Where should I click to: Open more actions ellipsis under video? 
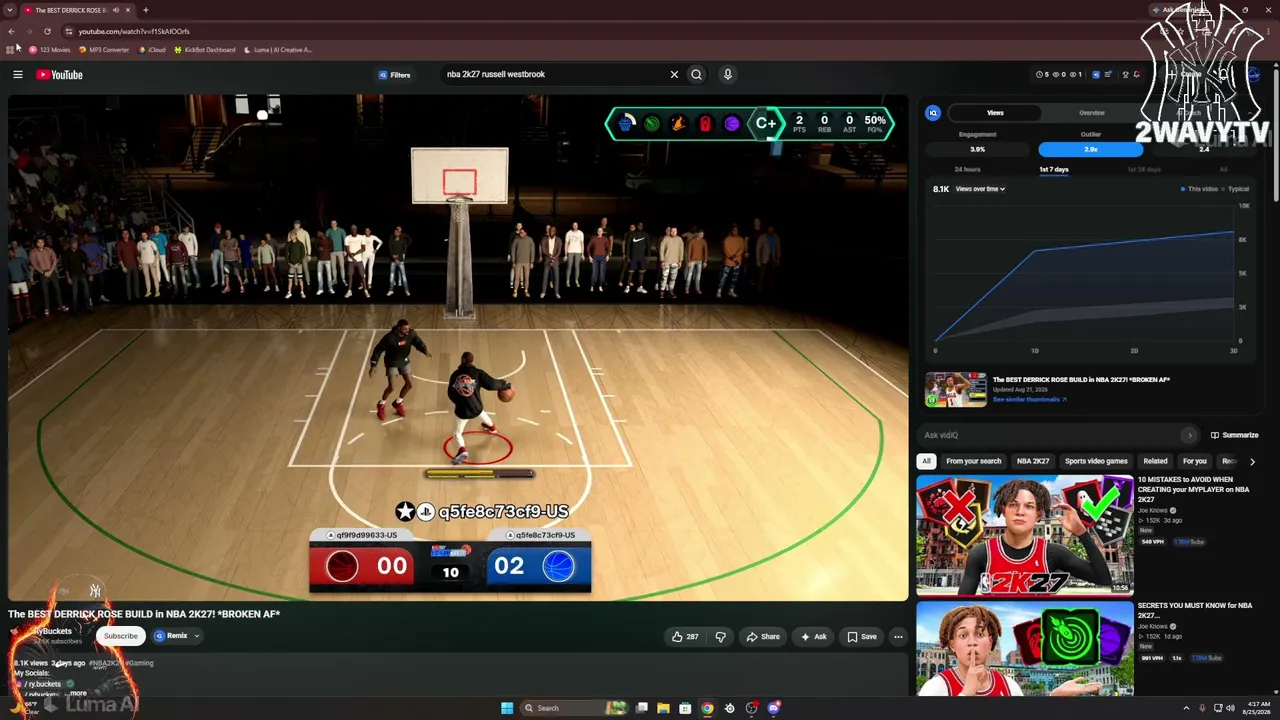(x=898, y=637)
